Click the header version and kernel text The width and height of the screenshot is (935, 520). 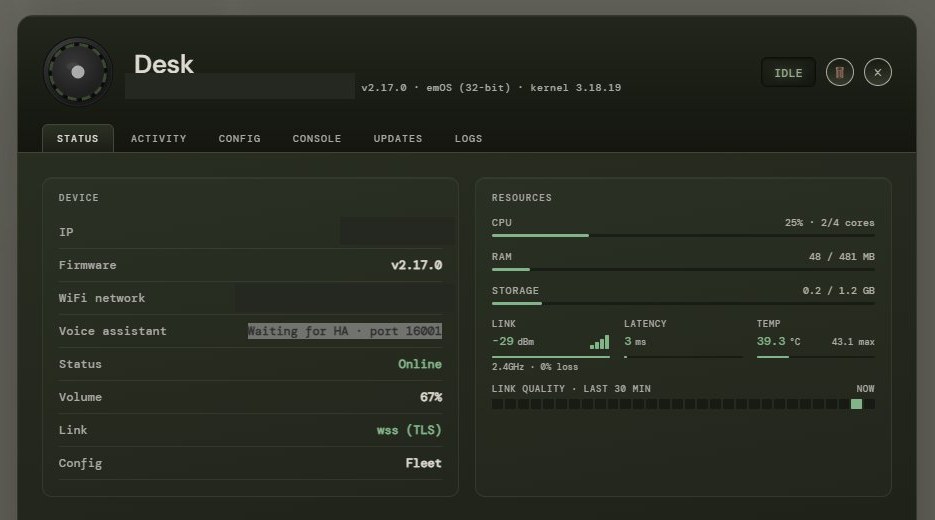491,88
